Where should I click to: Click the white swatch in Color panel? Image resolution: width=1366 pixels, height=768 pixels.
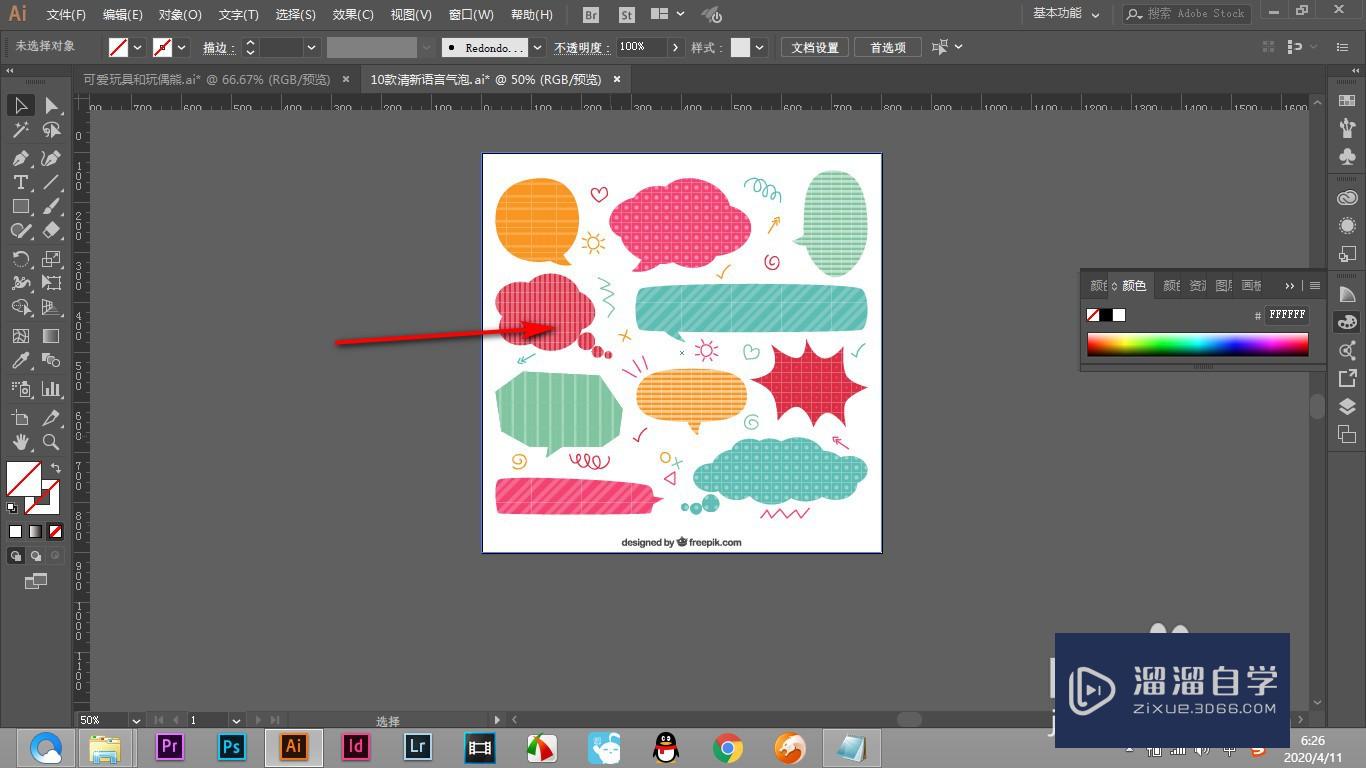[x=1119, y=315]
